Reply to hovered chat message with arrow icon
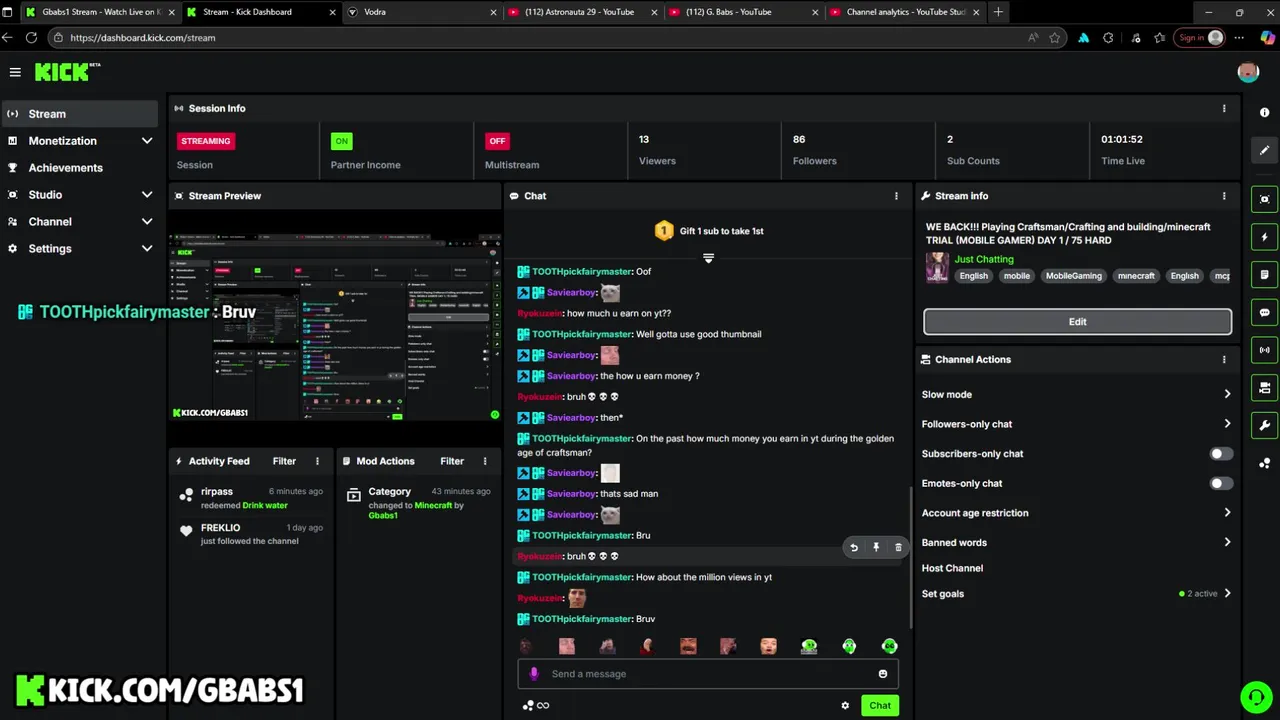The width and height of the screenshot is (1280, 720). tap(854, 547)
